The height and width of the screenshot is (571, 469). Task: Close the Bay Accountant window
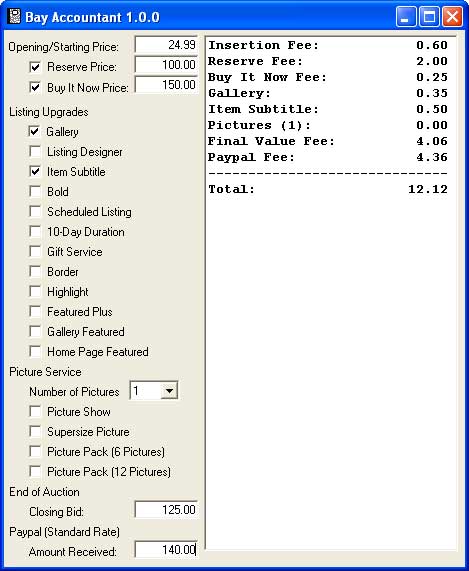click(x=452, y=17)
